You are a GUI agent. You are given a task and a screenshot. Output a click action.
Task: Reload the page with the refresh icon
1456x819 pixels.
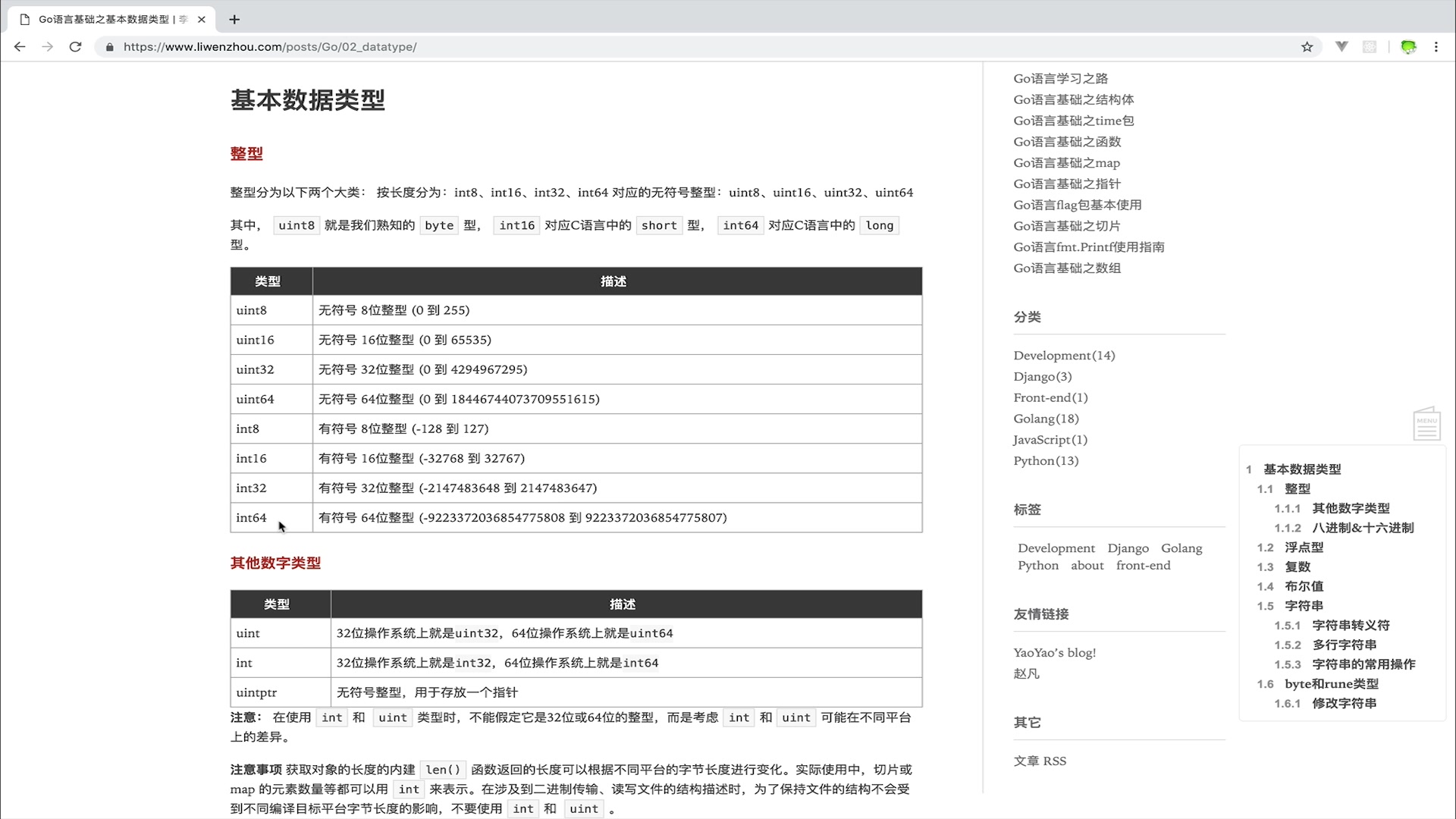click(x=75, y=46)
